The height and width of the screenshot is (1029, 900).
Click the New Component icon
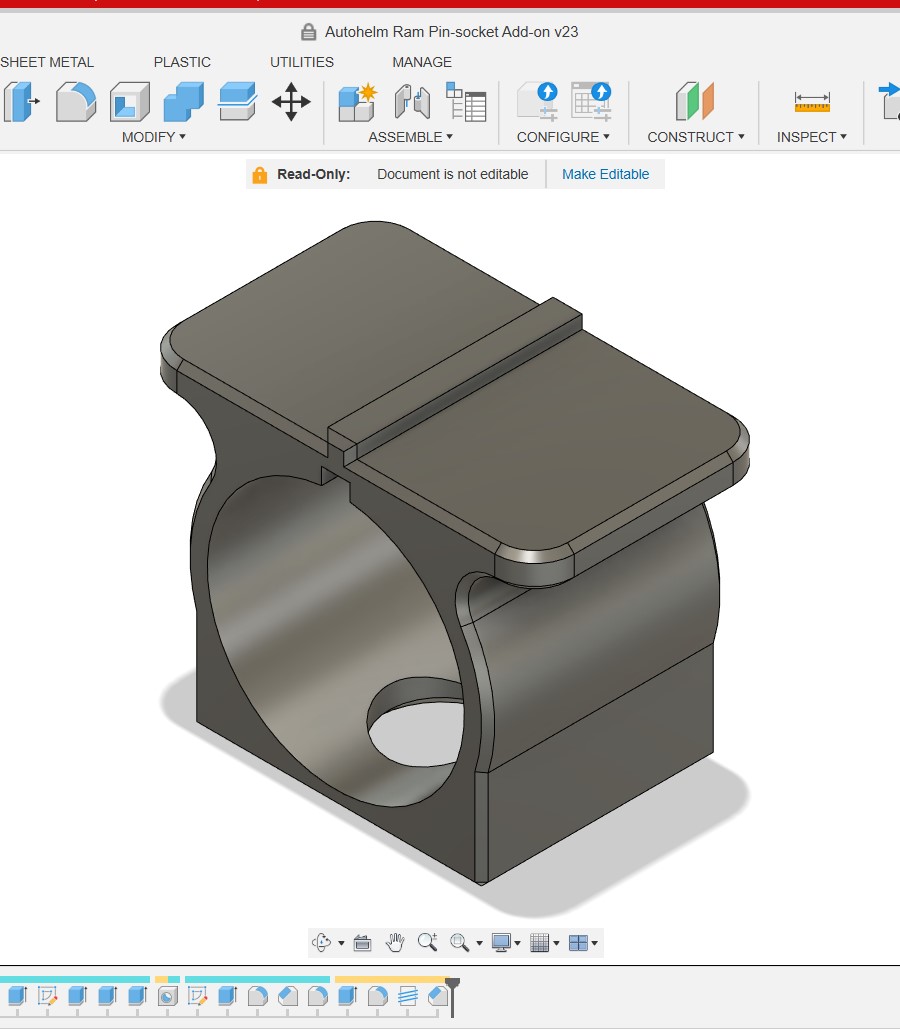(358, 102)
